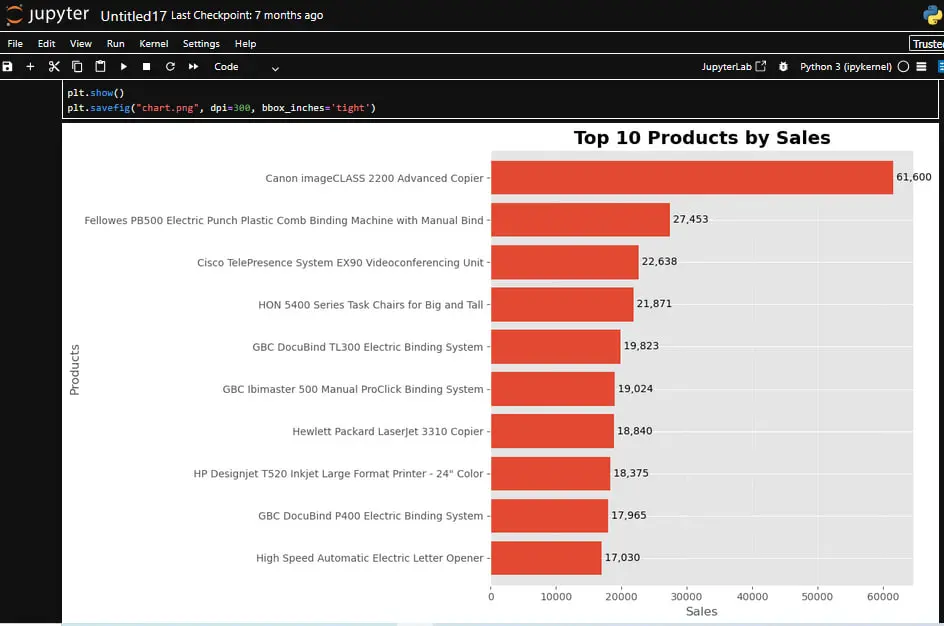Viewport: 944px width, 626px height.
Task: Cut the selected cell with the scissors icon
Action: point(54,67)
